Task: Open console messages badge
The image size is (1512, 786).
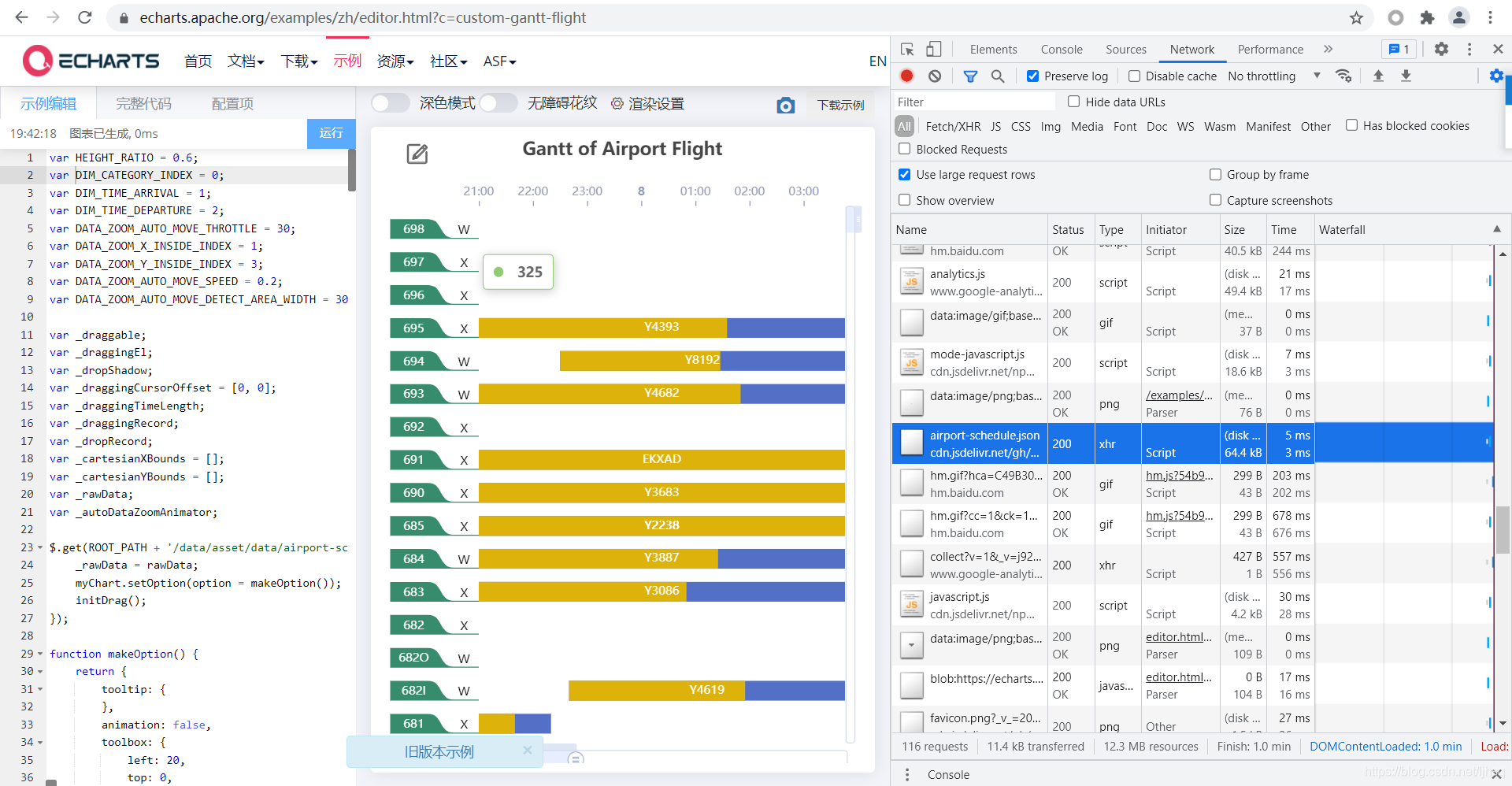Action: pos(1399,49)
